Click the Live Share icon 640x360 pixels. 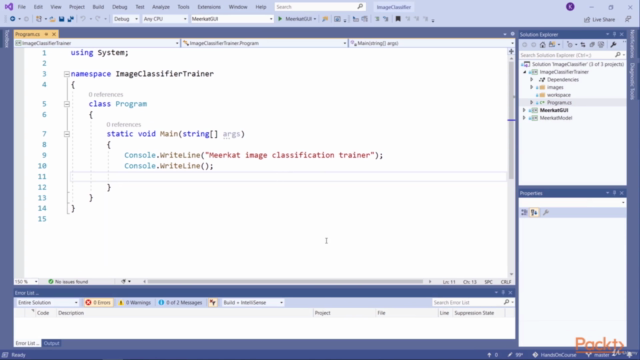(x=587, y=19)
